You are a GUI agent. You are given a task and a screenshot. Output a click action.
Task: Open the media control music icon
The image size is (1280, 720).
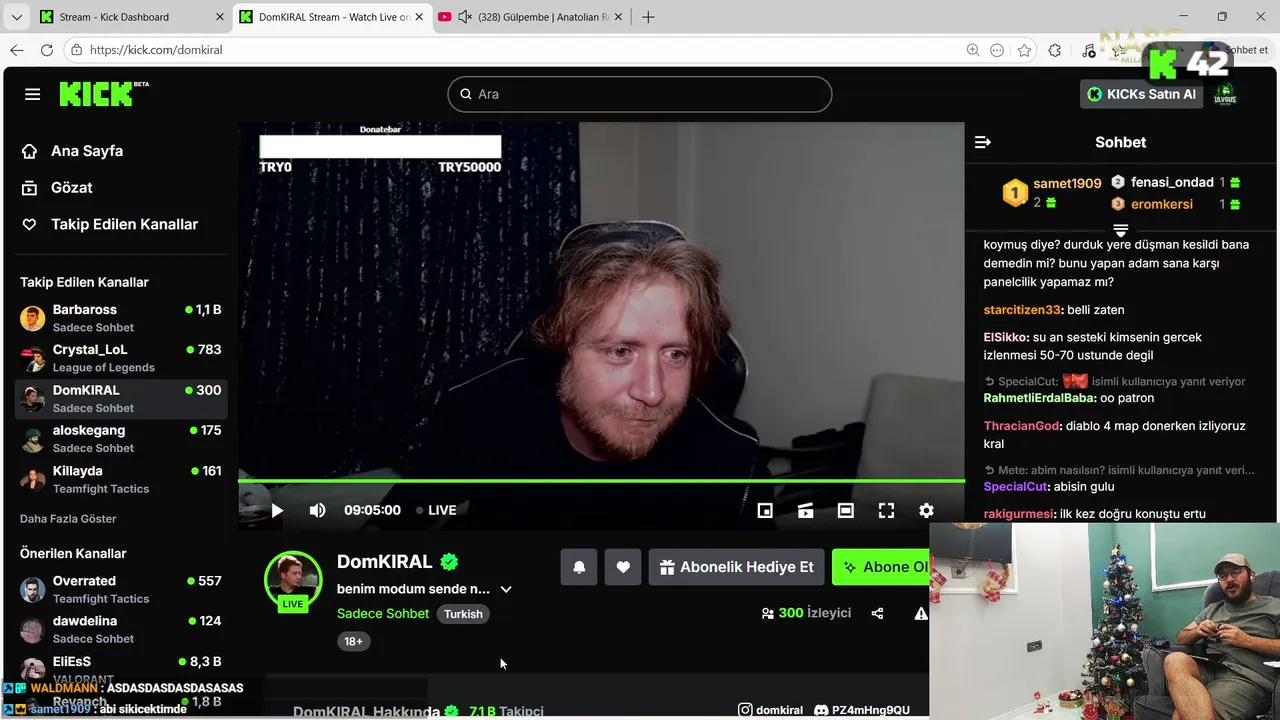coord(1089,50)
